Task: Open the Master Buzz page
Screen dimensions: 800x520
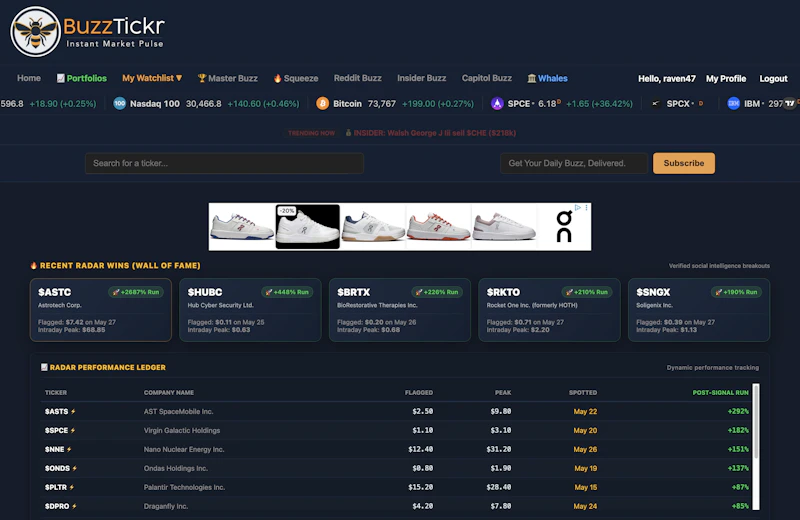Action: 228,78
